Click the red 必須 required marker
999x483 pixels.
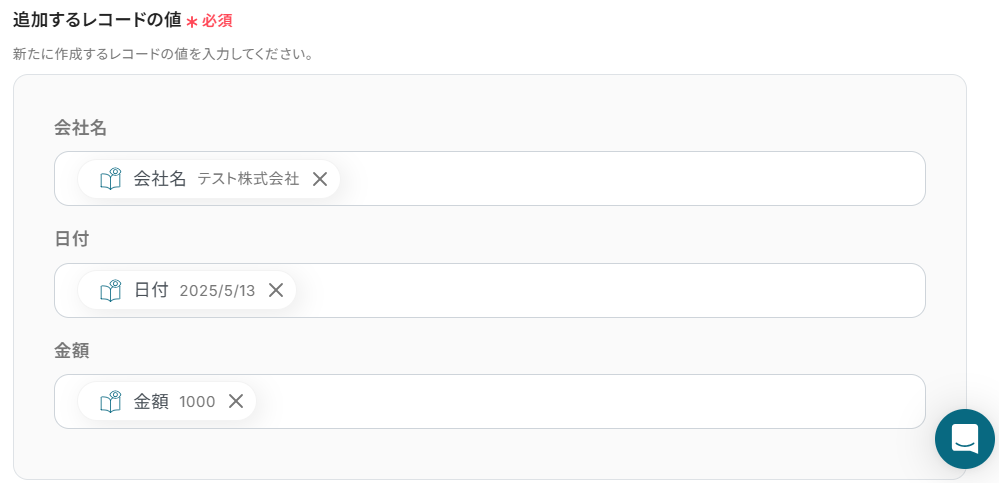[x=217, y=21]
